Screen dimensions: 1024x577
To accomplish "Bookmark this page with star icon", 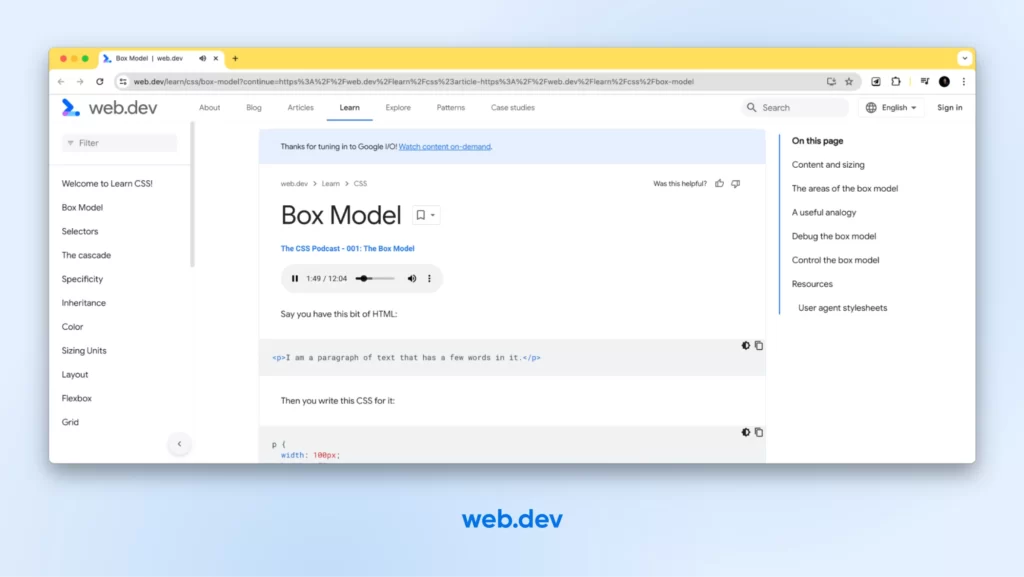I will 849,82.
